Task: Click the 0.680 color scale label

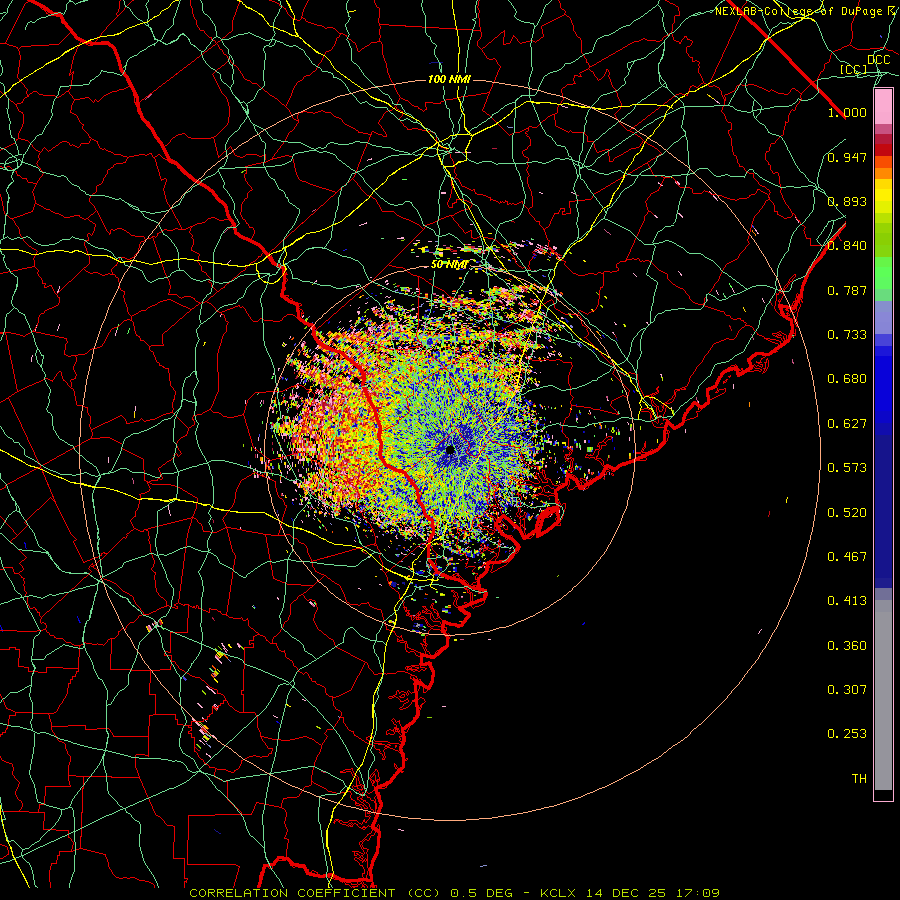Action: point(847,379)
